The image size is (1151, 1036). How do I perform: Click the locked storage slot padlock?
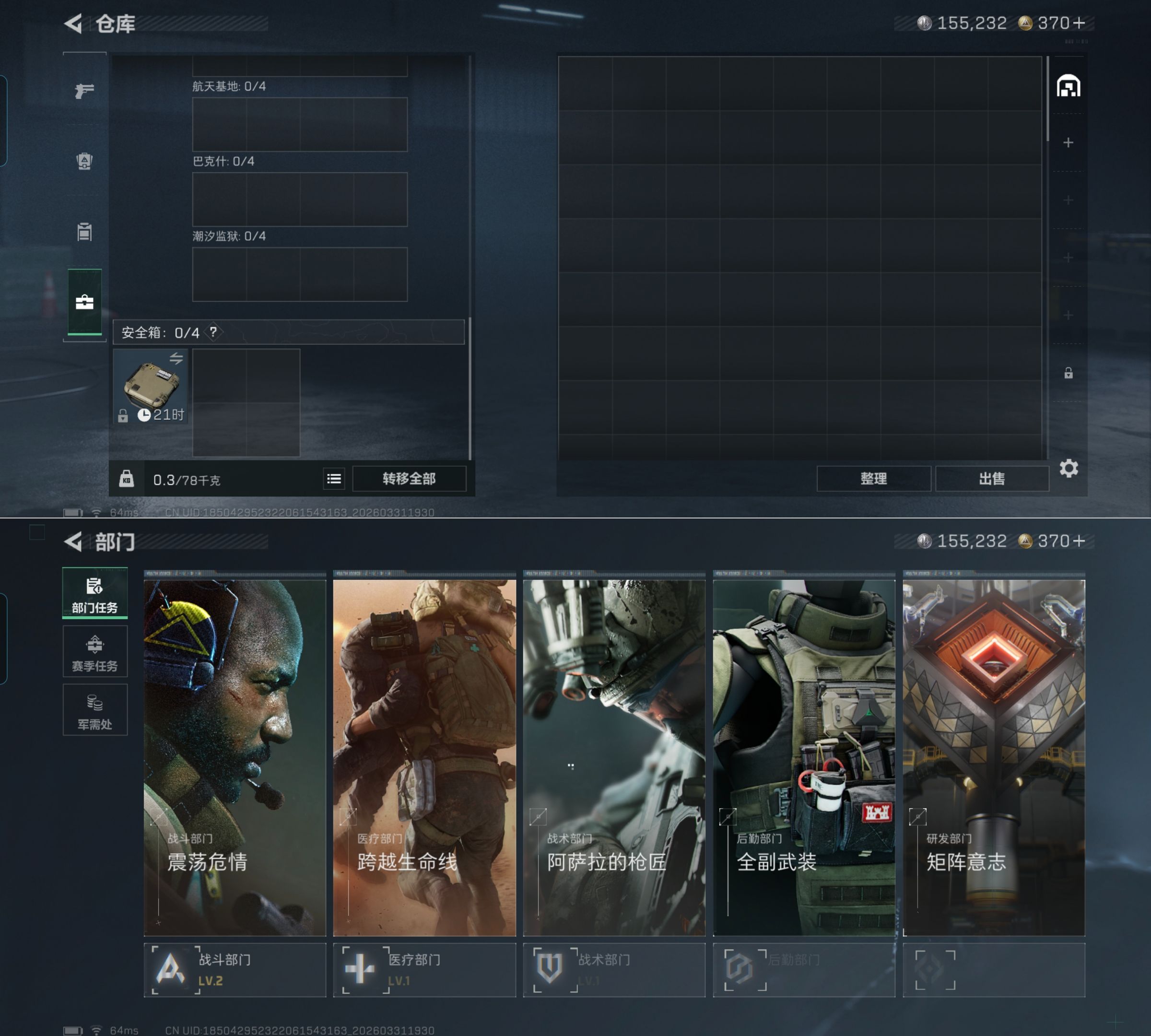point(1069,374)
